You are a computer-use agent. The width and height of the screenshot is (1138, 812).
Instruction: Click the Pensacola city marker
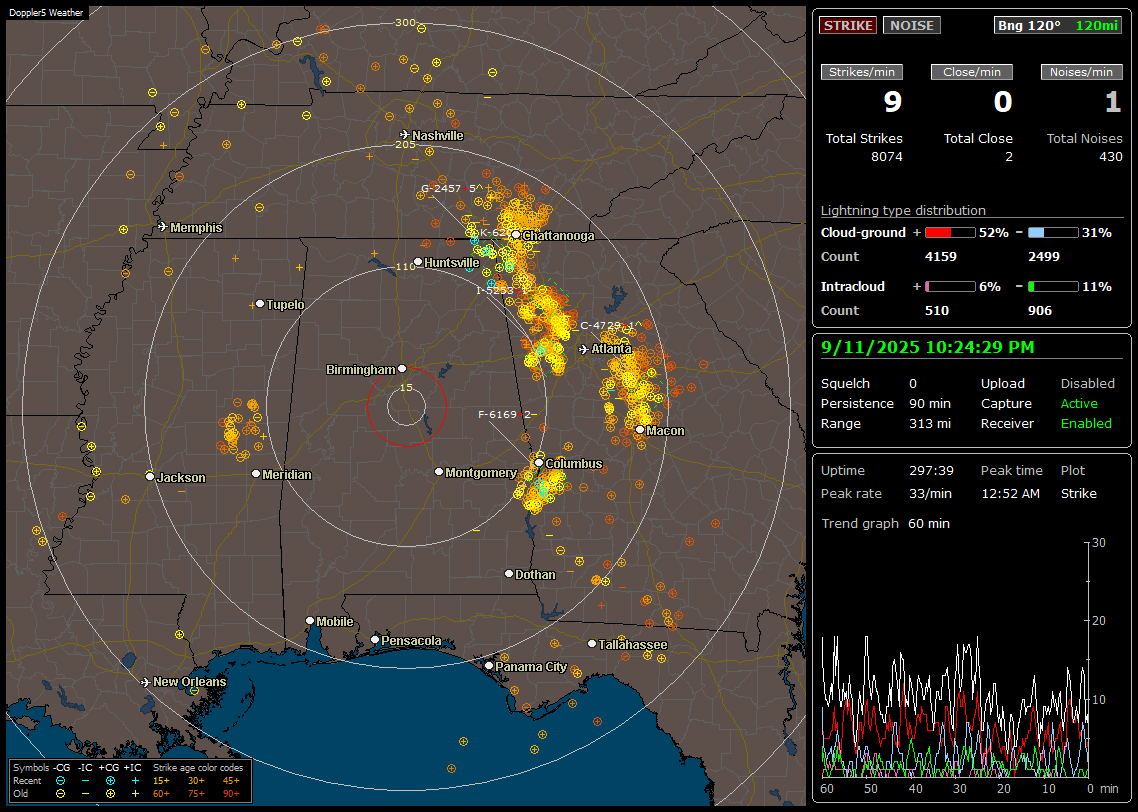click(x=375, y=639)
